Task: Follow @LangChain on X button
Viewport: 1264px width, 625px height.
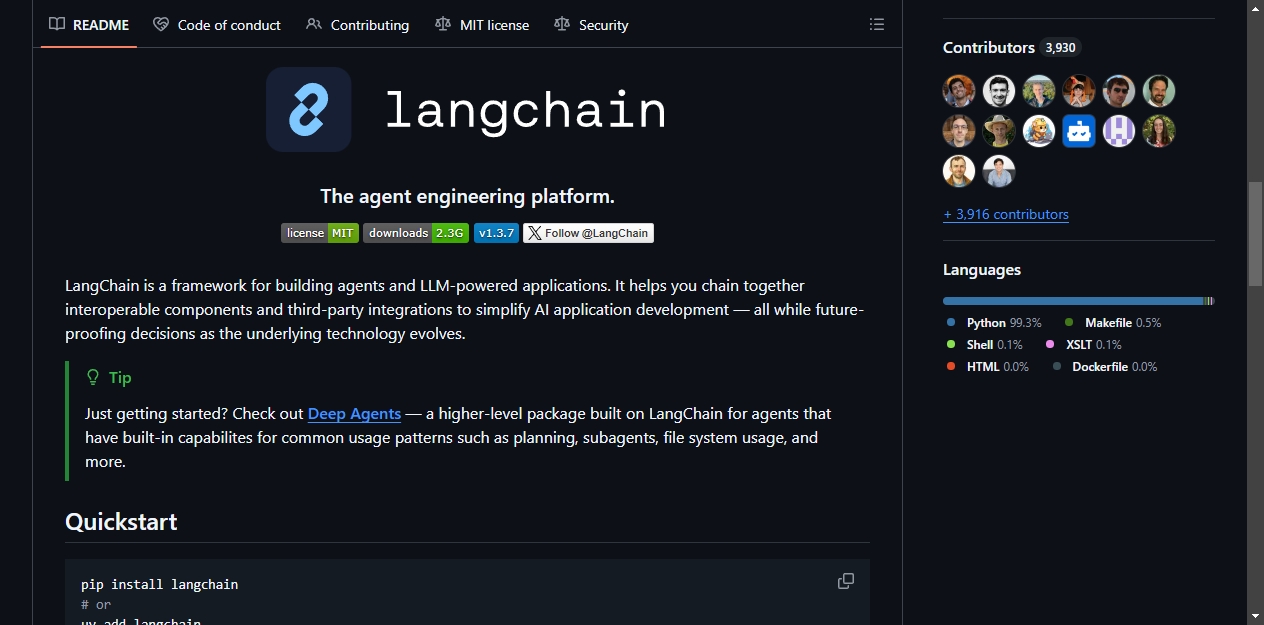Action: point(588,233)
